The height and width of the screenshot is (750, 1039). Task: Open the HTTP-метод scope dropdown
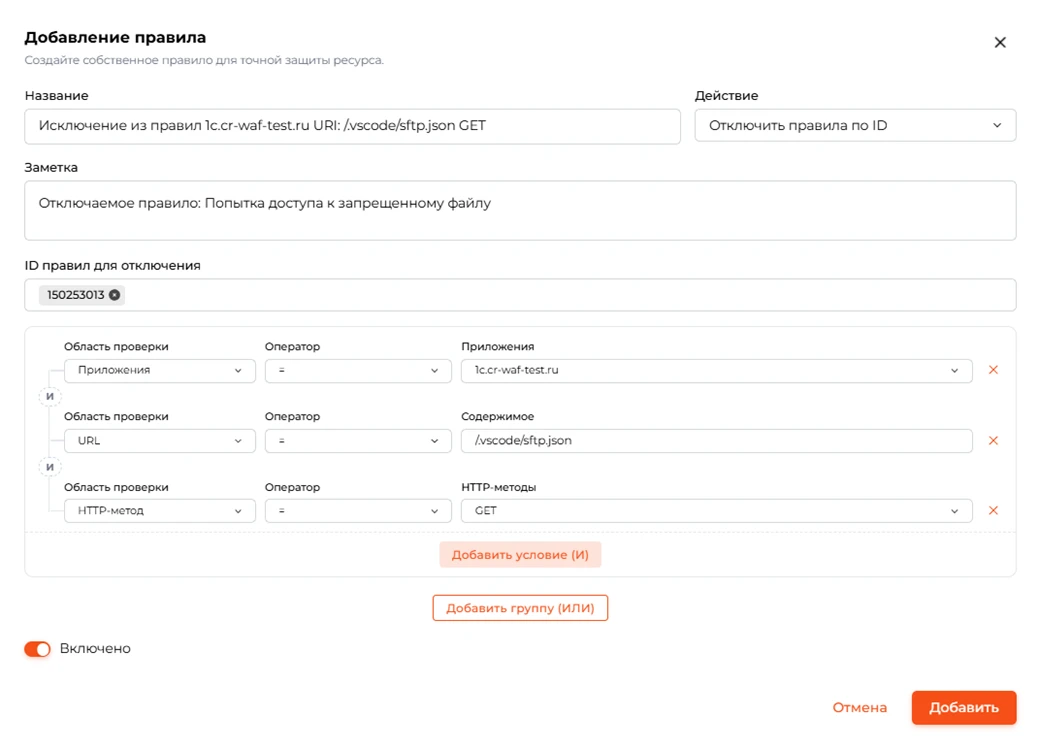click(160, 511)
